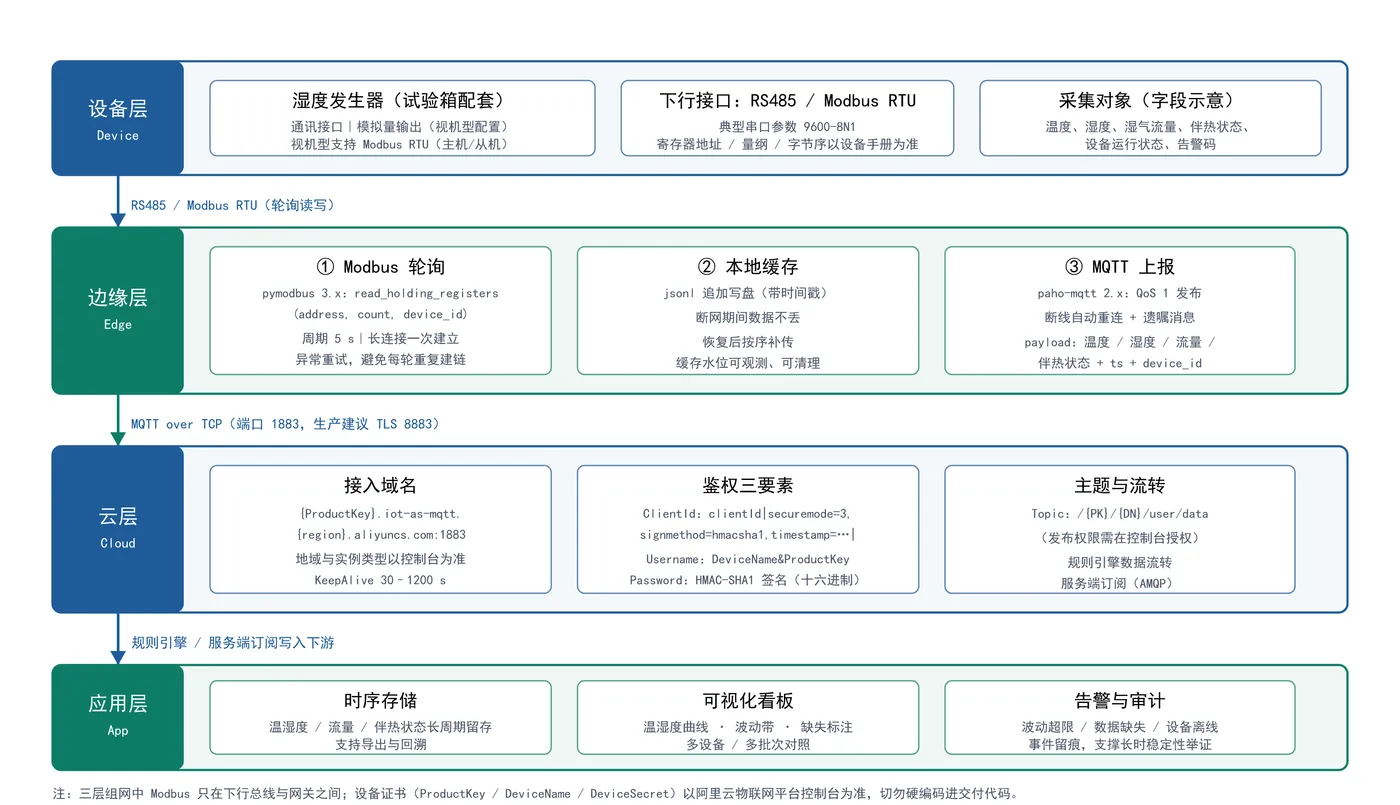Click the text paho-mqtt 2.x: QoS 1 发布
This screenshot has width=1400, height=805.
click(1120, 293)
